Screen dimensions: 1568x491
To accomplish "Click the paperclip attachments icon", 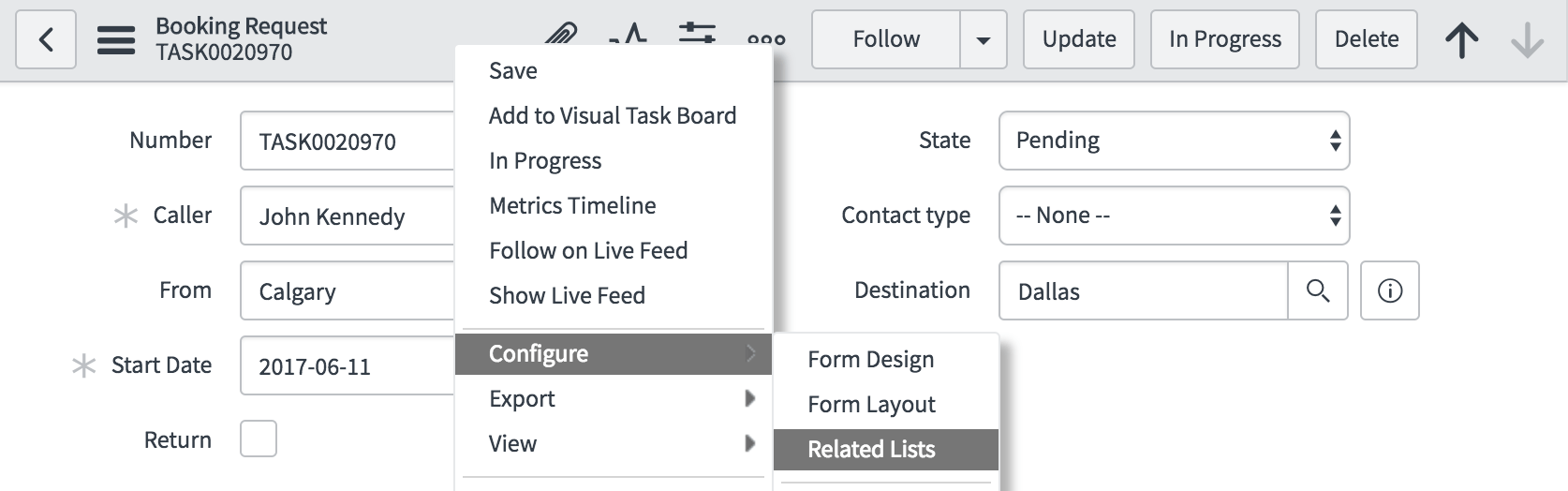I will coord(562,36).
